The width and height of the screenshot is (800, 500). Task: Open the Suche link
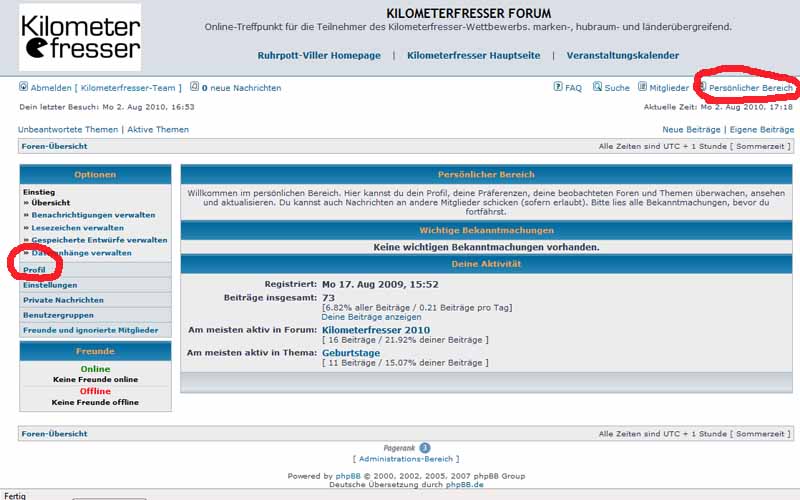617,88
